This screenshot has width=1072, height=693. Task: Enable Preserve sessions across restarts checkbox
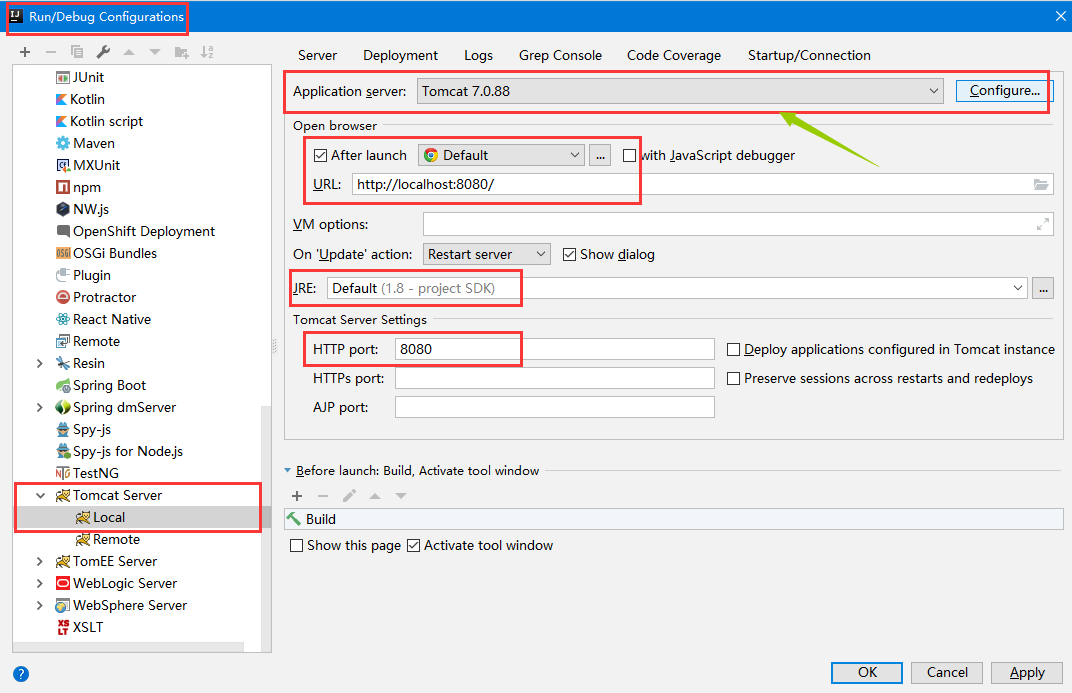click(733, 378)
